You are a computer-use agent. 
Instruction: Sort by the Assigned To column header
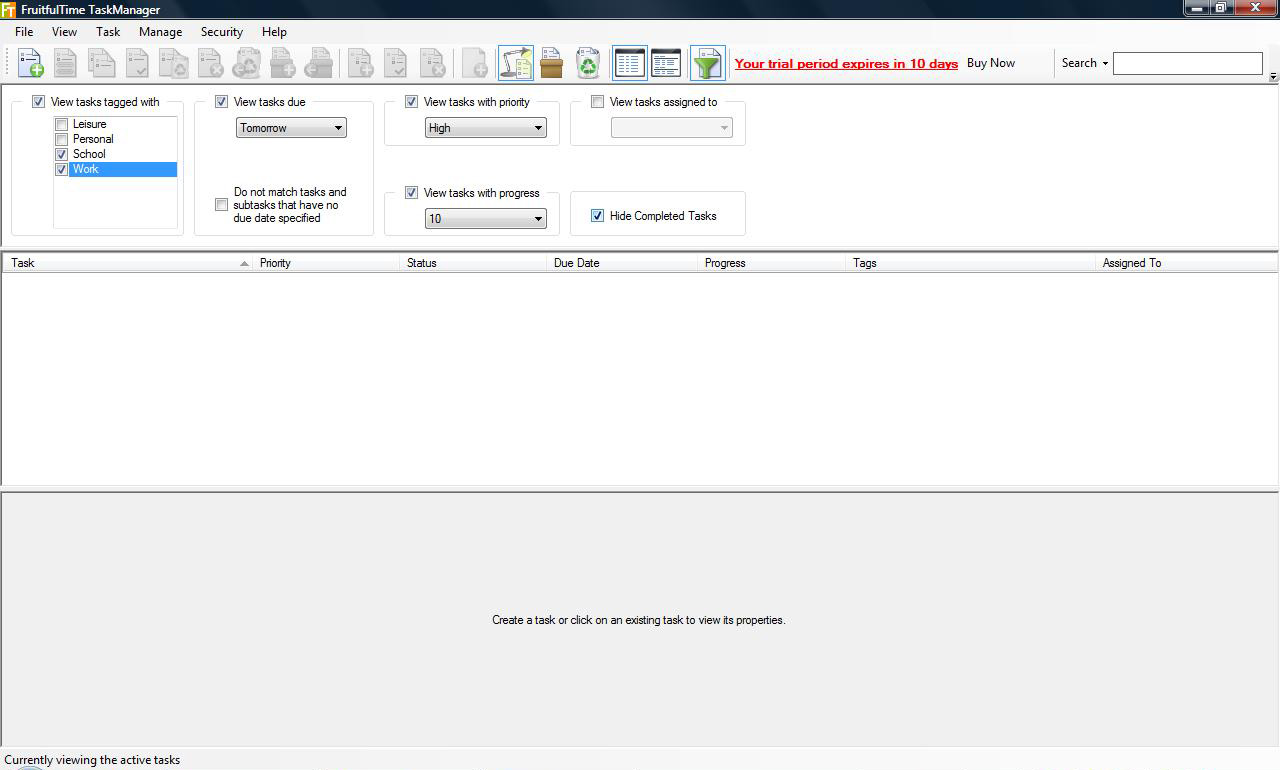(x=1186, y=263)
